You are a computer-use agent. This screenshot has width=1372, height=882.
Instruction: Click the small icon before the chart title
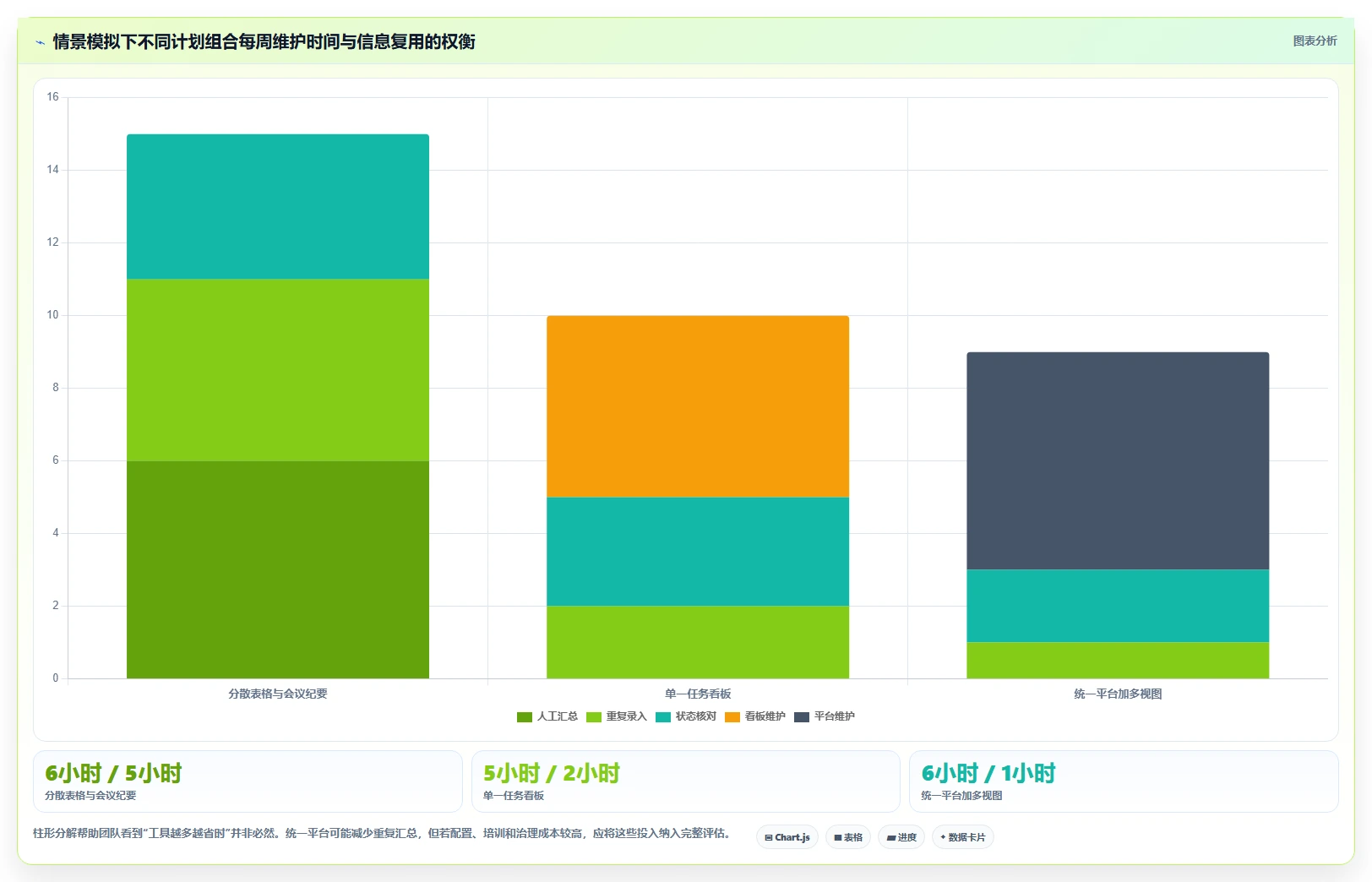point(40,42)
